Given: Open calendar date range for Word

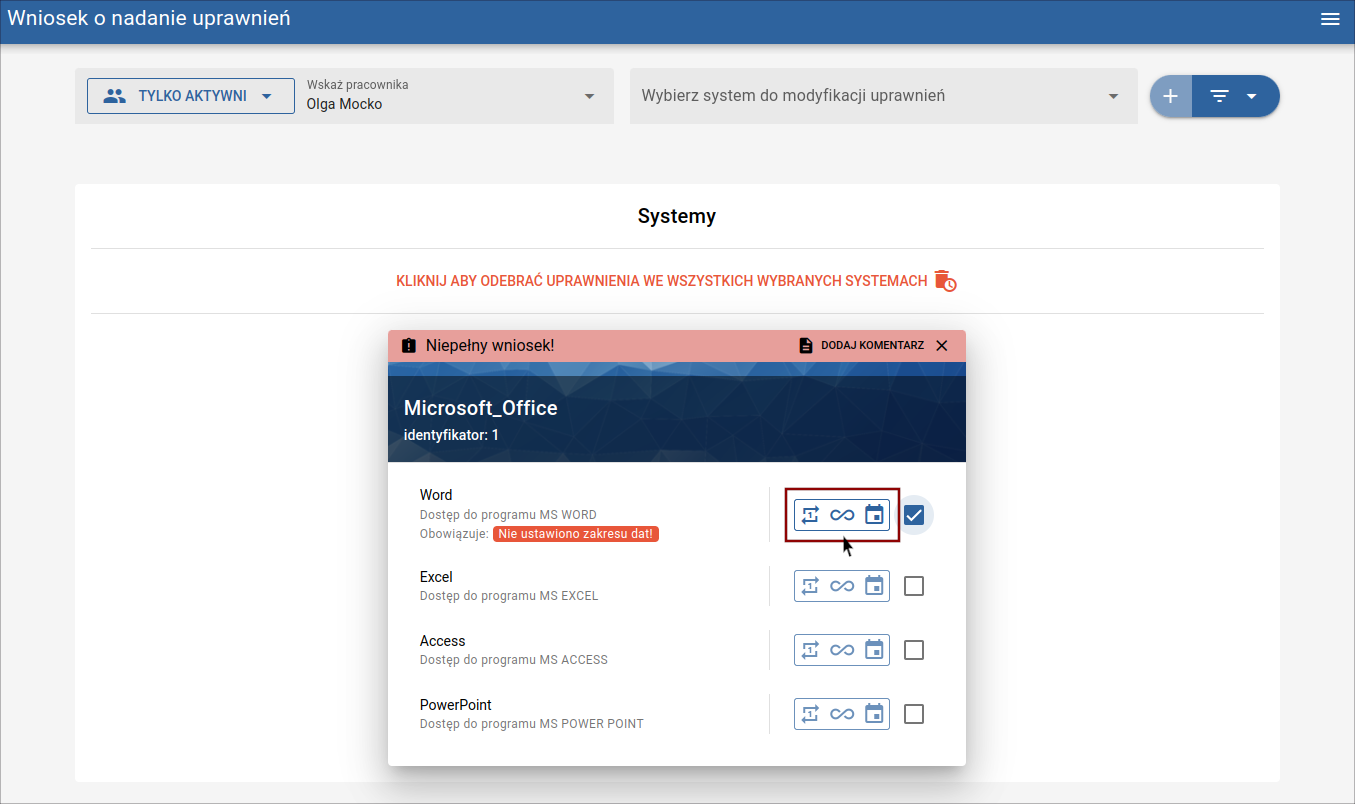Looking at the screenshot, I should pos(875,515).
